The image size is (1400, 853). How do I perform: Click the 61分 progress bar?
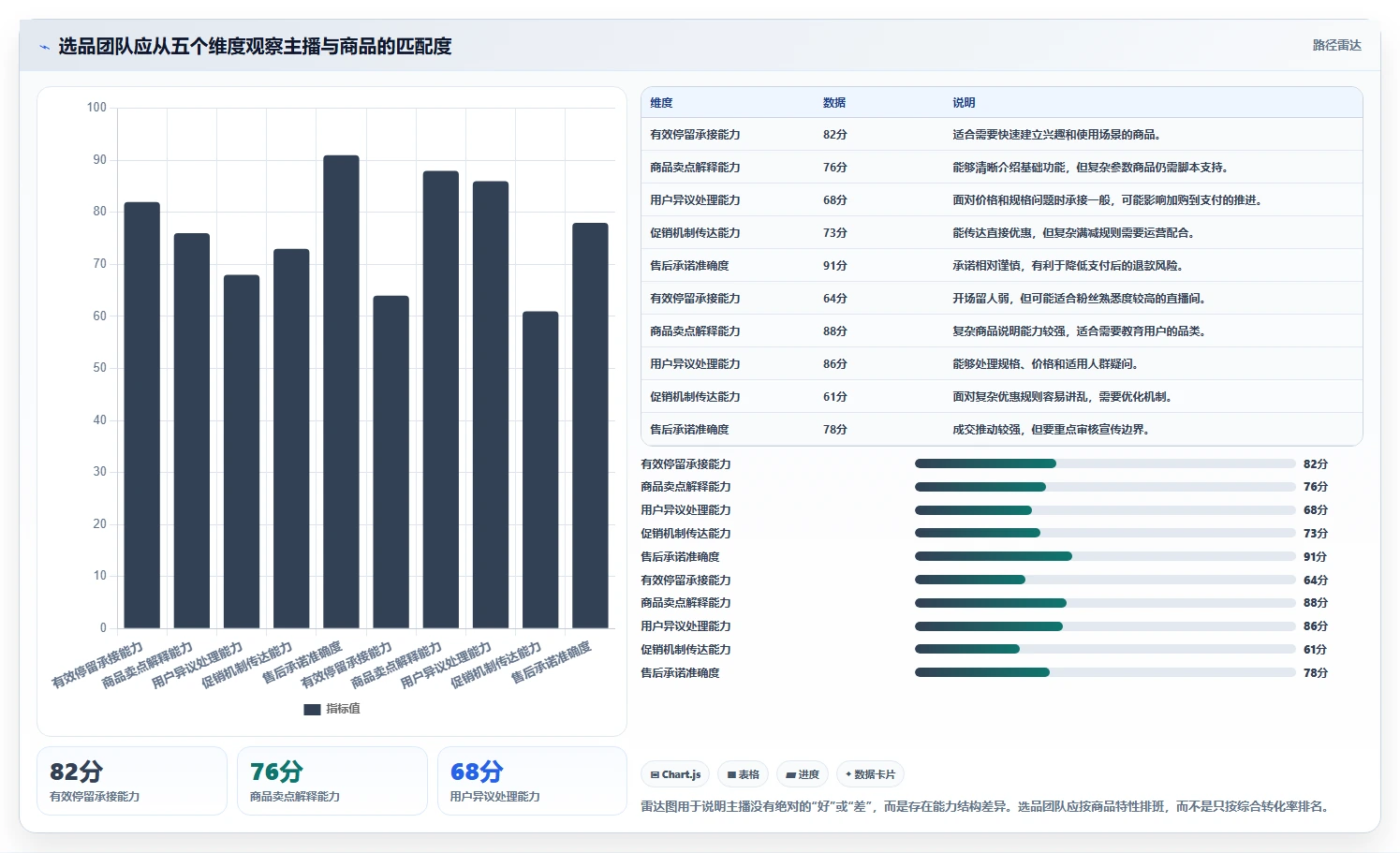(x=1105, y=649)
